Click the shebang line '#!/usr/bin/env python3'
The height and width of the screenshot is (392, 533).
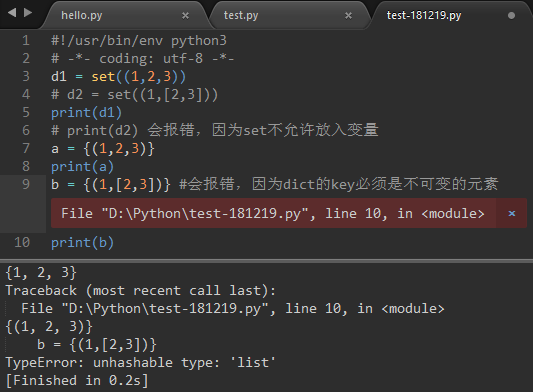pos(139,40)
